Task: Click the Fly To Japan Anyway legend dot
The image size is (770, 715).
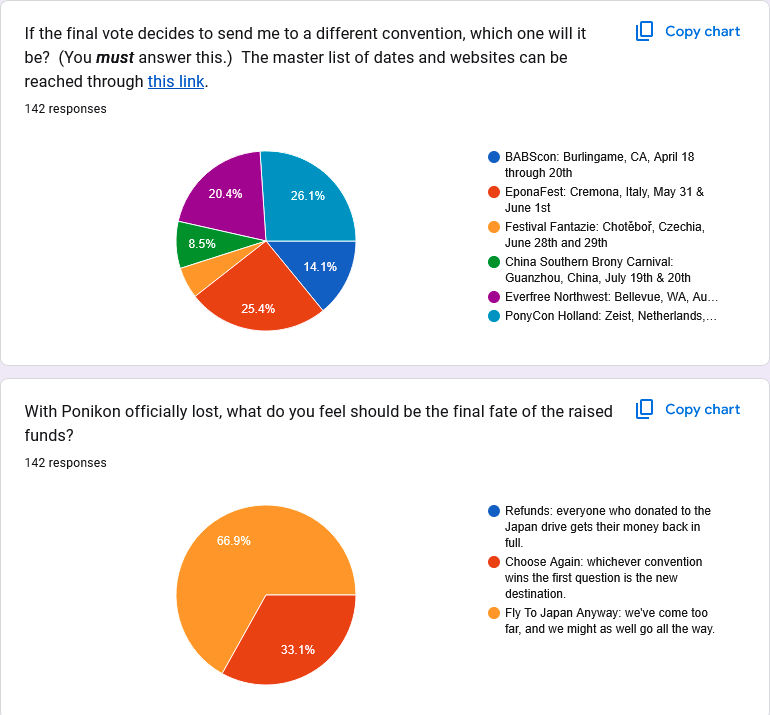Action: click(494, 613)
